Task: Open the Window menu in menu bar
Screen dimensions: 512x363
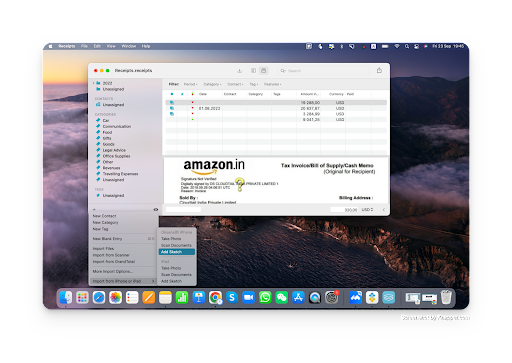Action: 128,46
